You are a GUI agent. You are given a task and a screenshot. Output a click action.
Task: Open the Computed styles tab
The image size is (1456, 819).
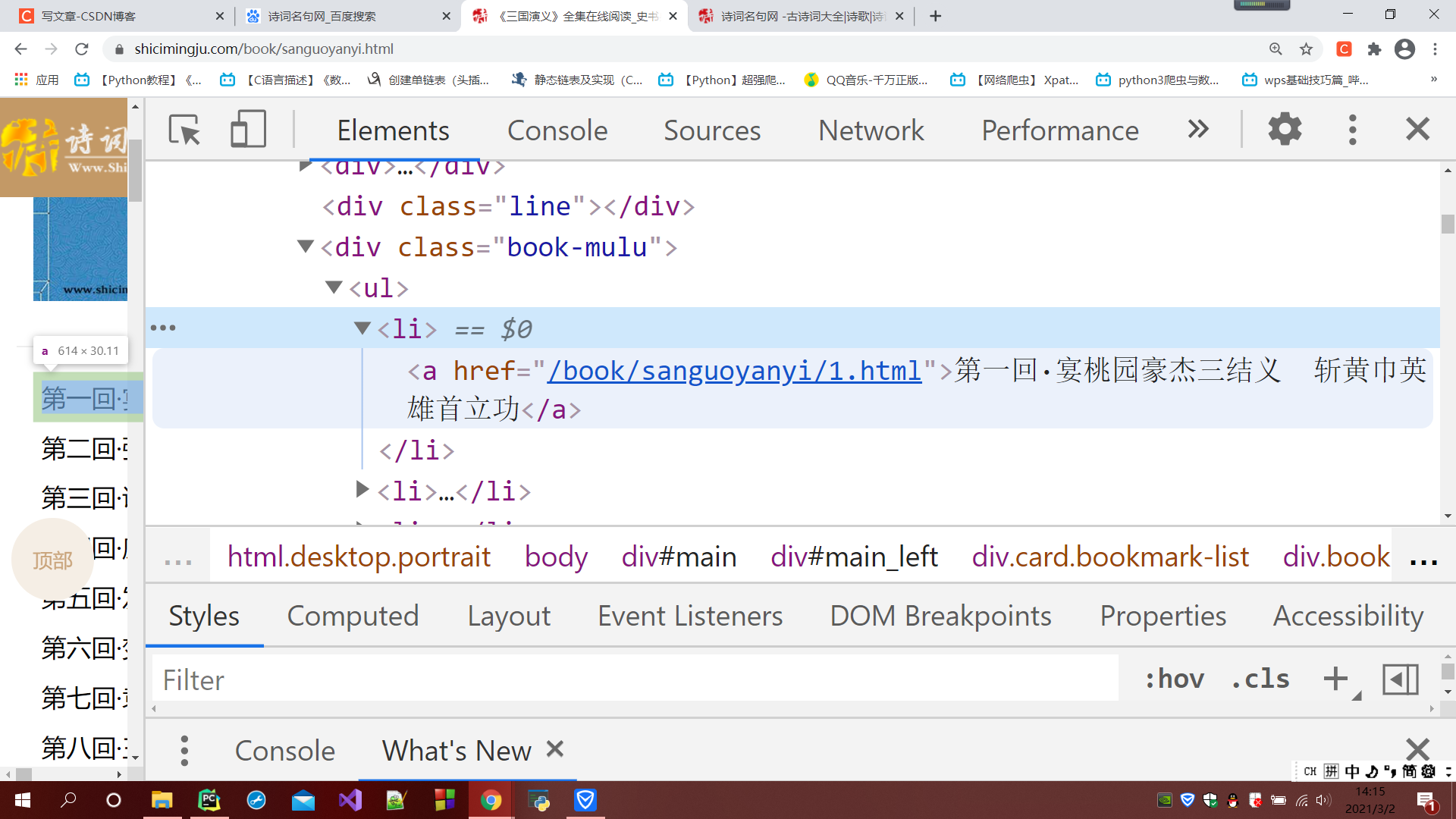pos(353,616)
